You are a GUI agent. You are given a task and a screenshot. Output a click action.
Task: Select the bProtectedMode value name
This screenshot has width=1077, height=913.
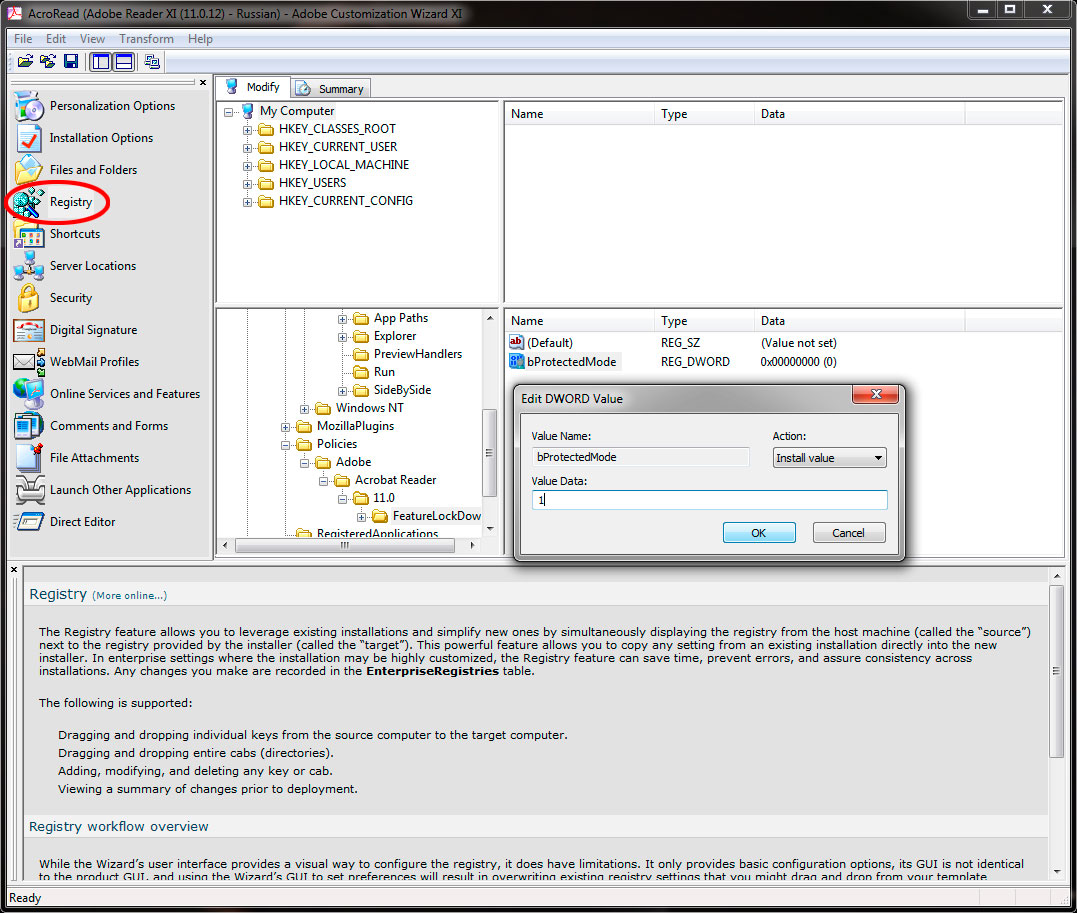coord(571,361)
